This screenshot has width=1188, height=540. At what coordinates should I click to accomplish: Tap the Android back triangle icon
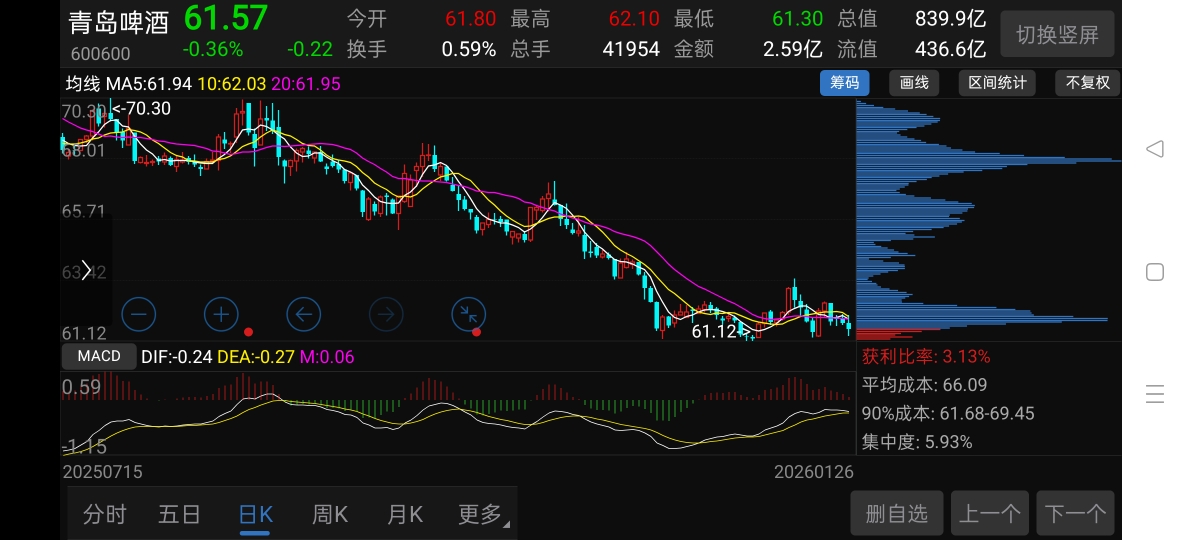tap(1155, 148)
